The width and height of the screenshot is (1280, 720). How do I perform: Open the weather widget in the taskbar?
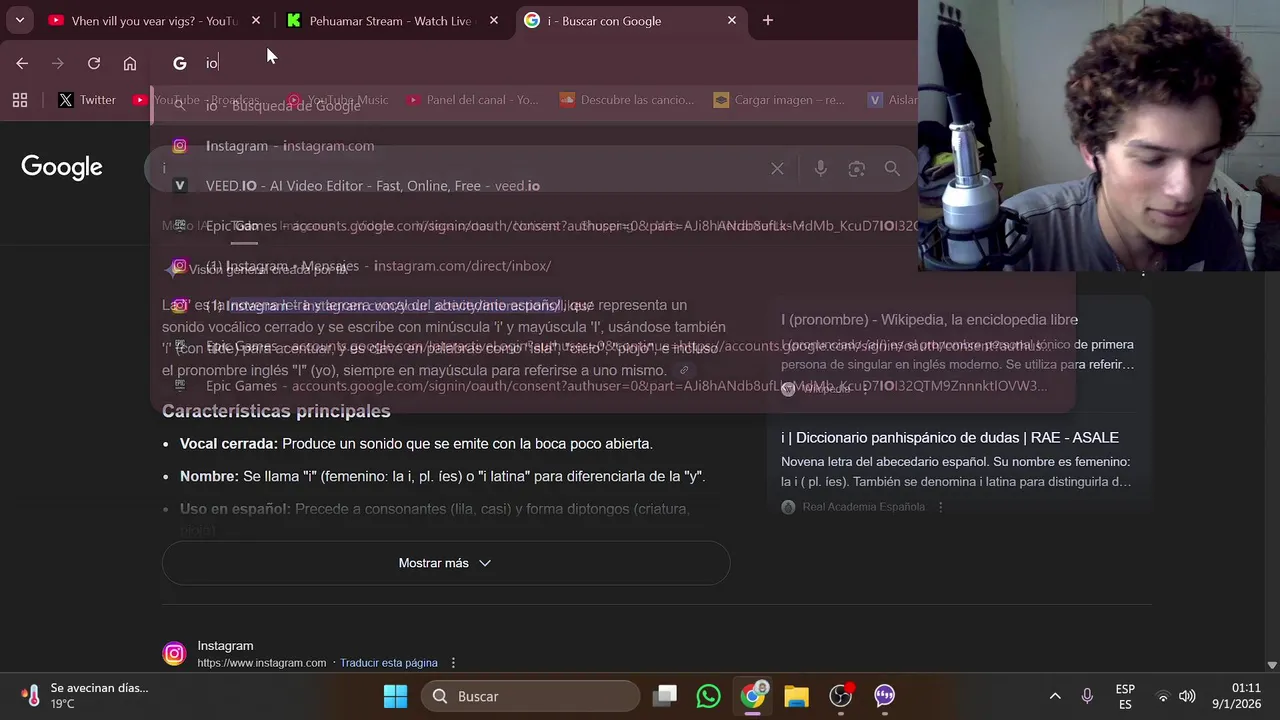pyautogui.click(x=85, y=696)
